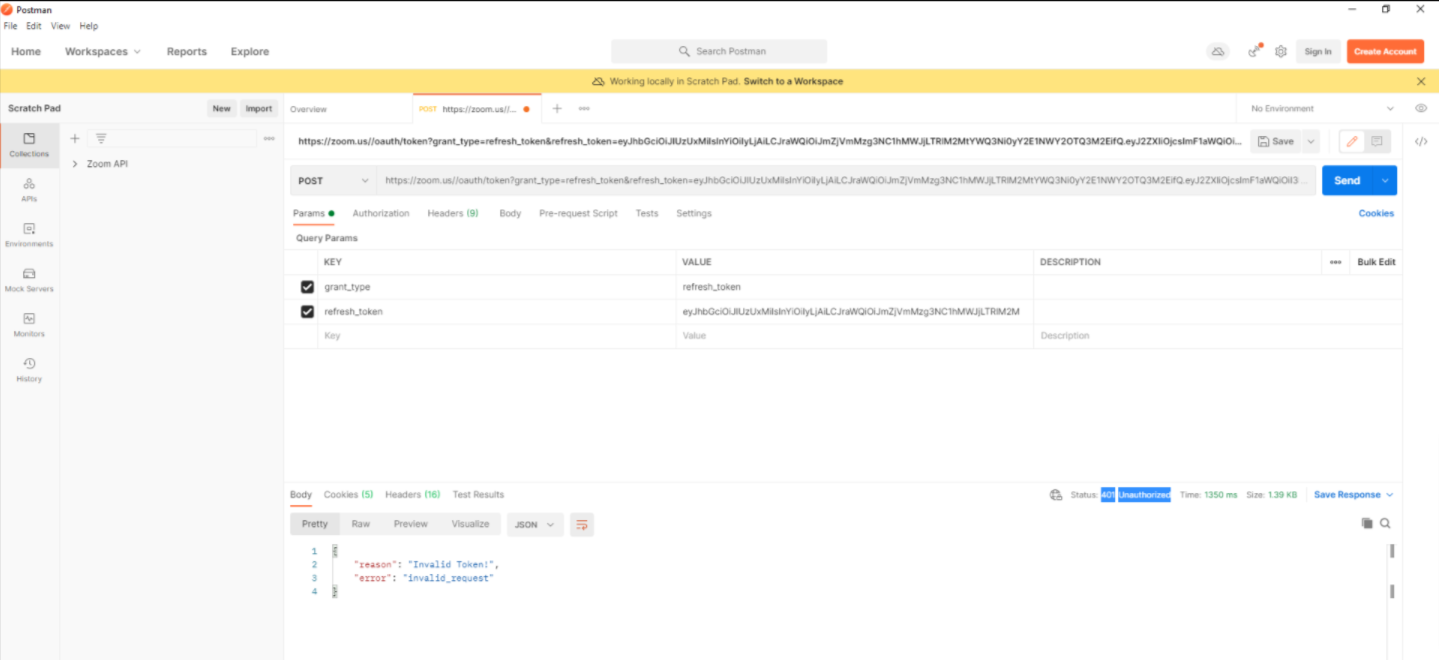The image size is (1439, 660).
Task: Open response Headers (16) tab
Action: pyautogui.click(x=413, y=495)
